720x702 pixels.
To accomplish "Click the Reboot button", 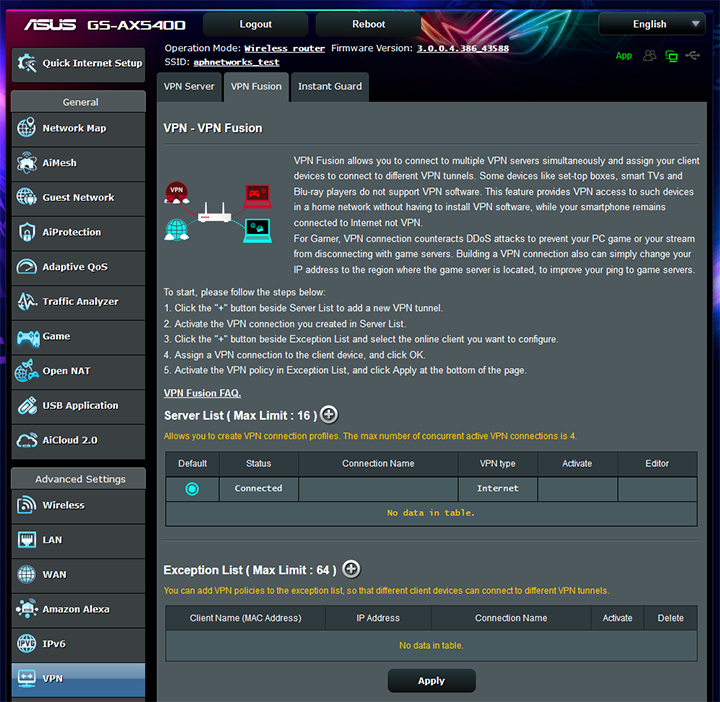I will [368, 24].
